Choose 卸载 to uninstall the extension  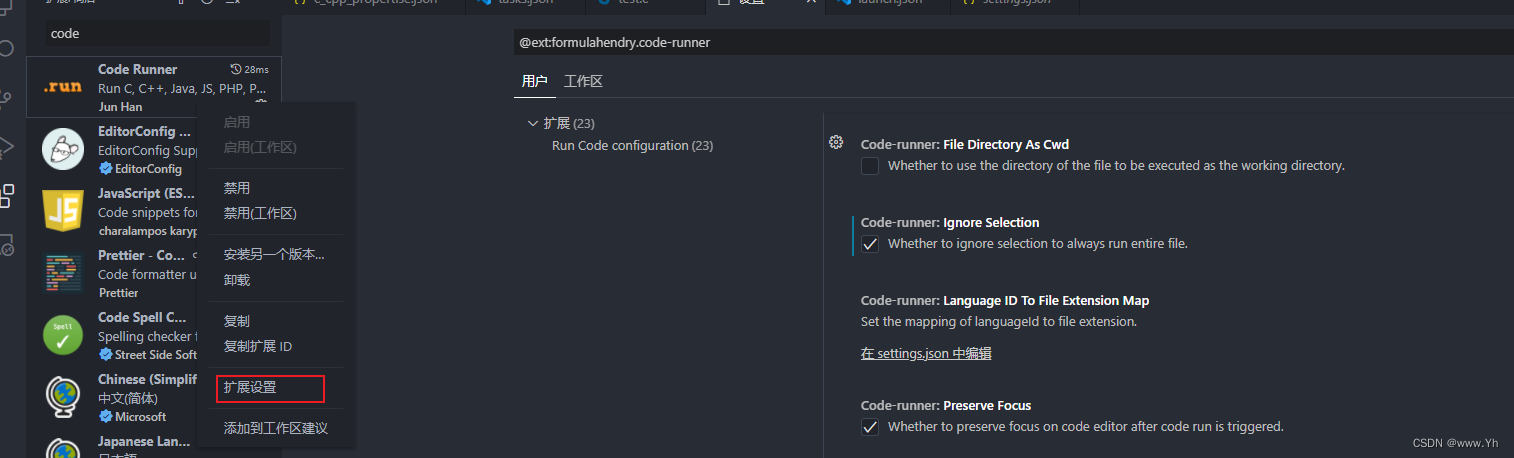(x=237, y=280)
